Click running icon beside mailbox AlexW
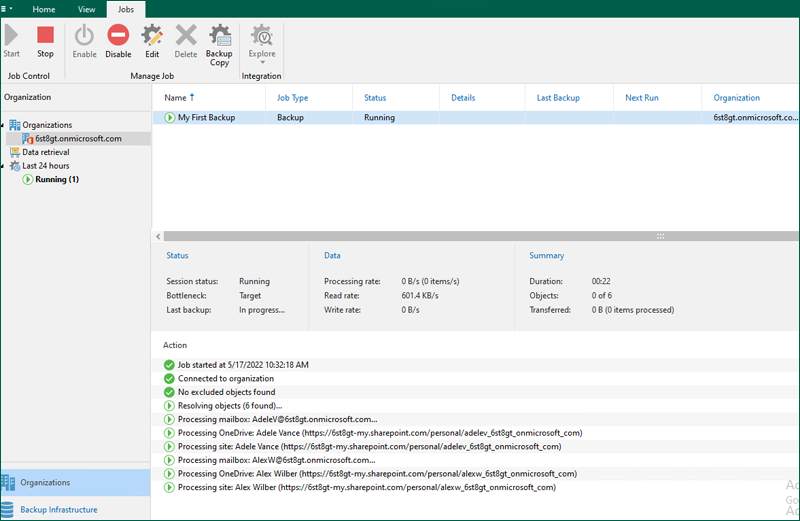800x521 pixels. tap(169, 460)
